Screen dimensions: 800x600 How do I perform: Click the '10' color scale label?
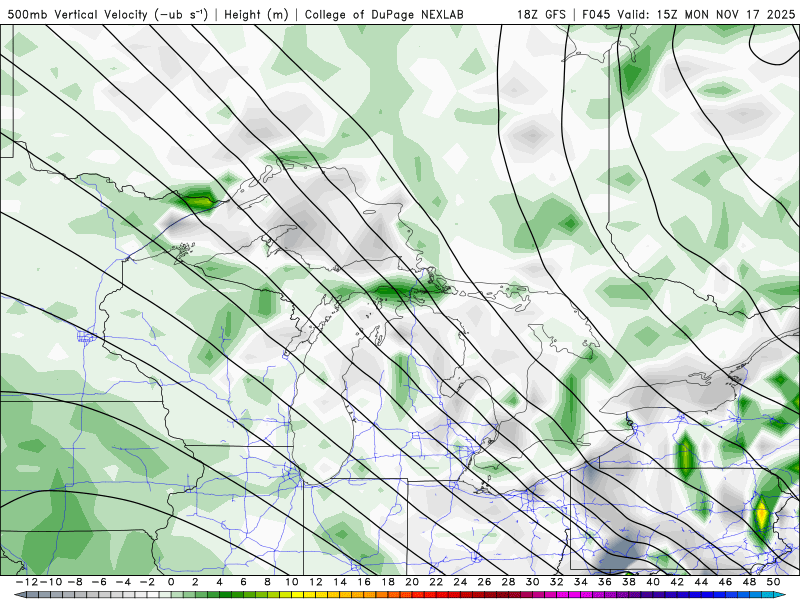[x=291, y=582]
